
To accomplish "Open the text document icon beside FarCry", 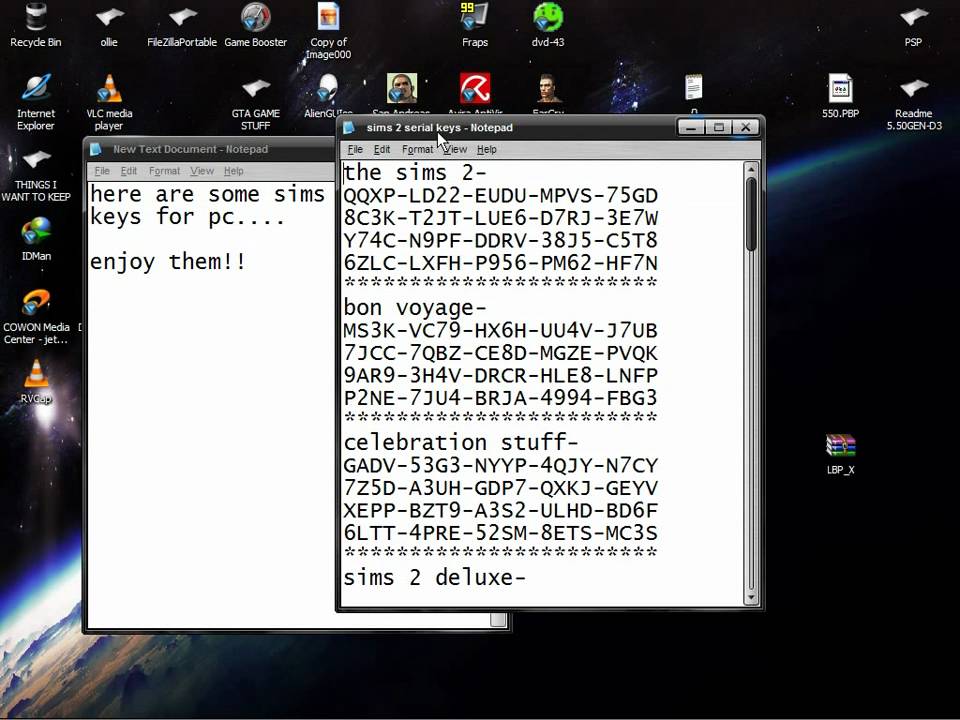I will coord(694,88).
